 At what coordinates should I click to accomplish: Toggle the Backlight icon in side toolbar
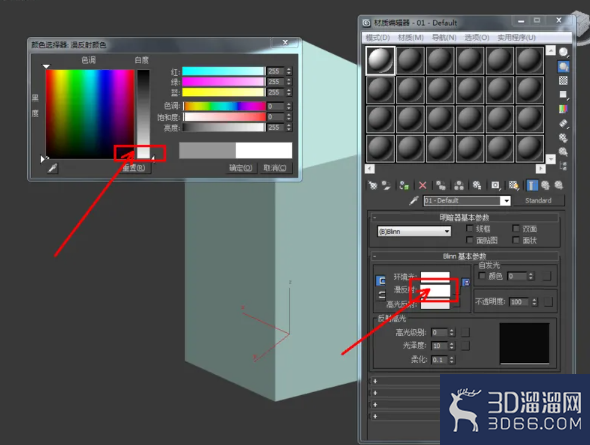(563, 67)
